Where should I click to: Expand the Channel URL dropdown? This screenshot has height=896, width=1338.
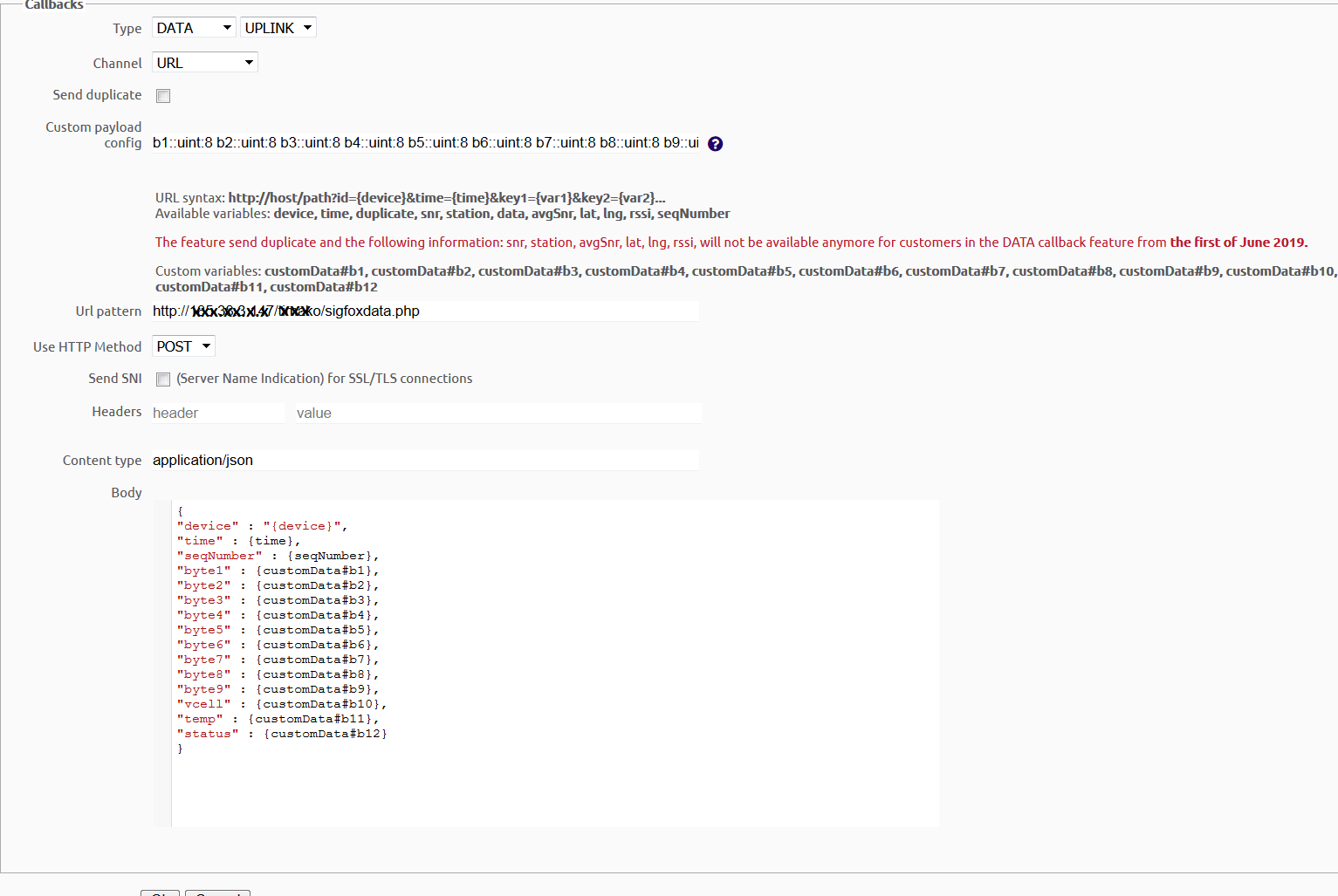click(204, 63)
